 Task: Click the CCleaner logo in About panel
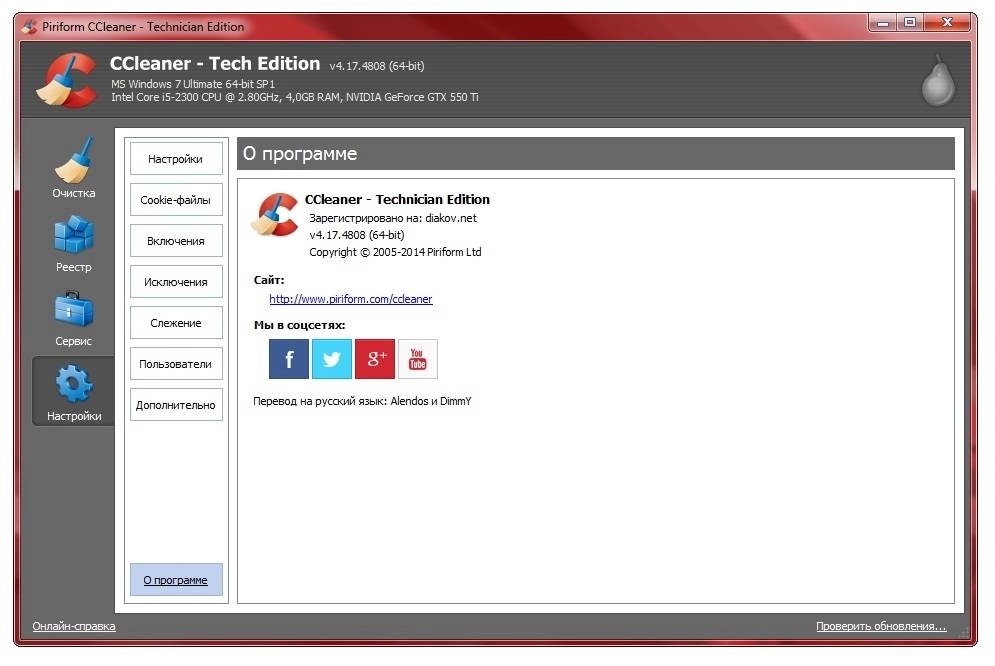click(275, 215)
